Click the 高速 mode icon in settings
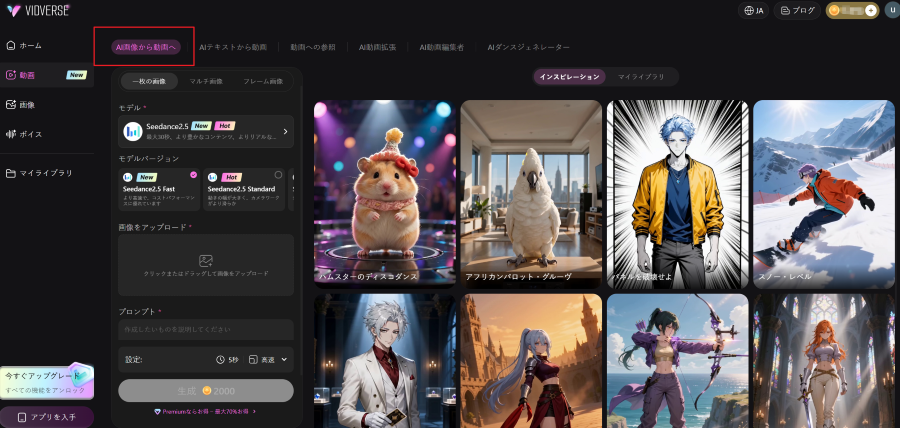Screen dimensions: 900x428 pyautogui.click(x=254, y=360)
